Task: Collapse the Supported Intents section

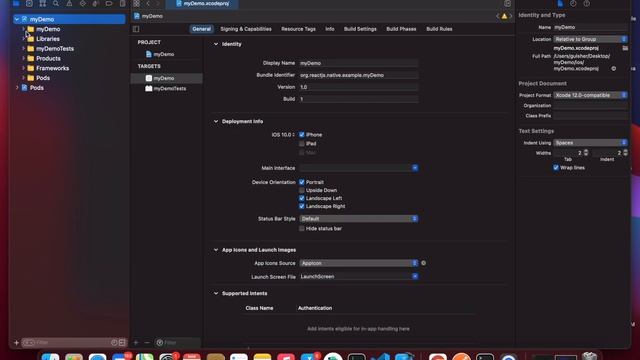Action: coord(216,293)
